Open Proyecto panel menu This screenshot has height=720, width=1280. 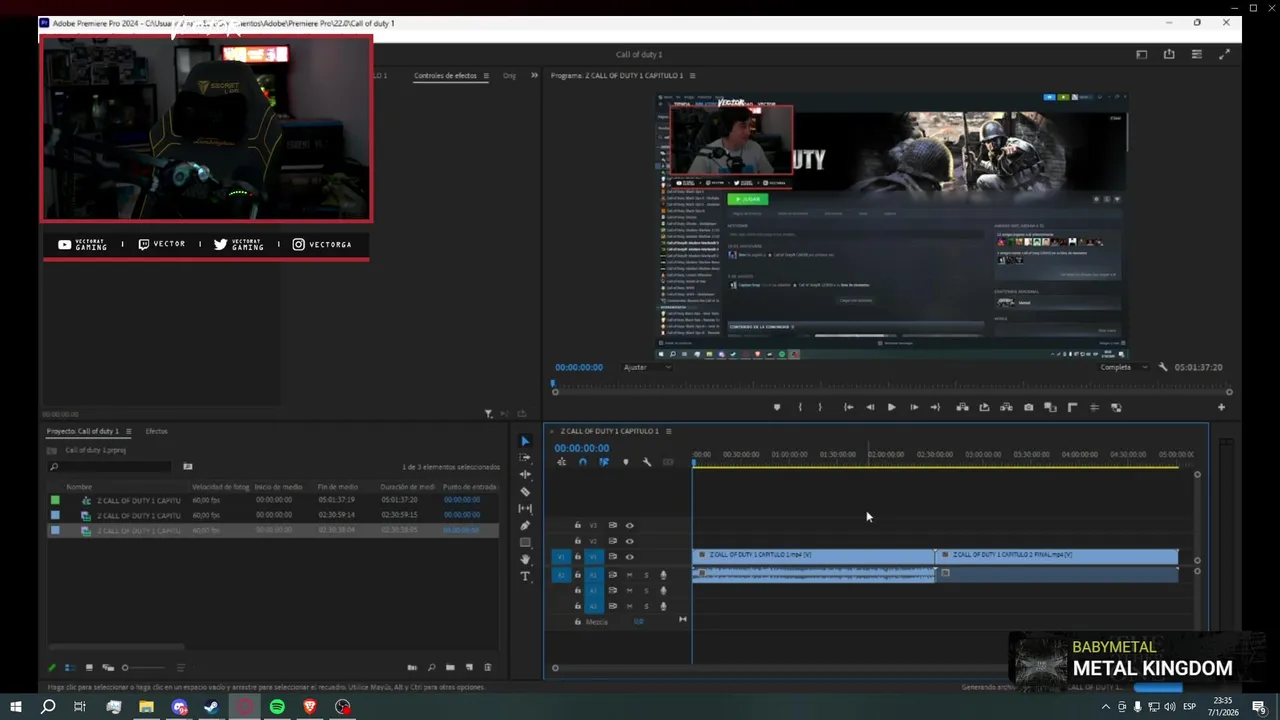(x=128, y=431)
